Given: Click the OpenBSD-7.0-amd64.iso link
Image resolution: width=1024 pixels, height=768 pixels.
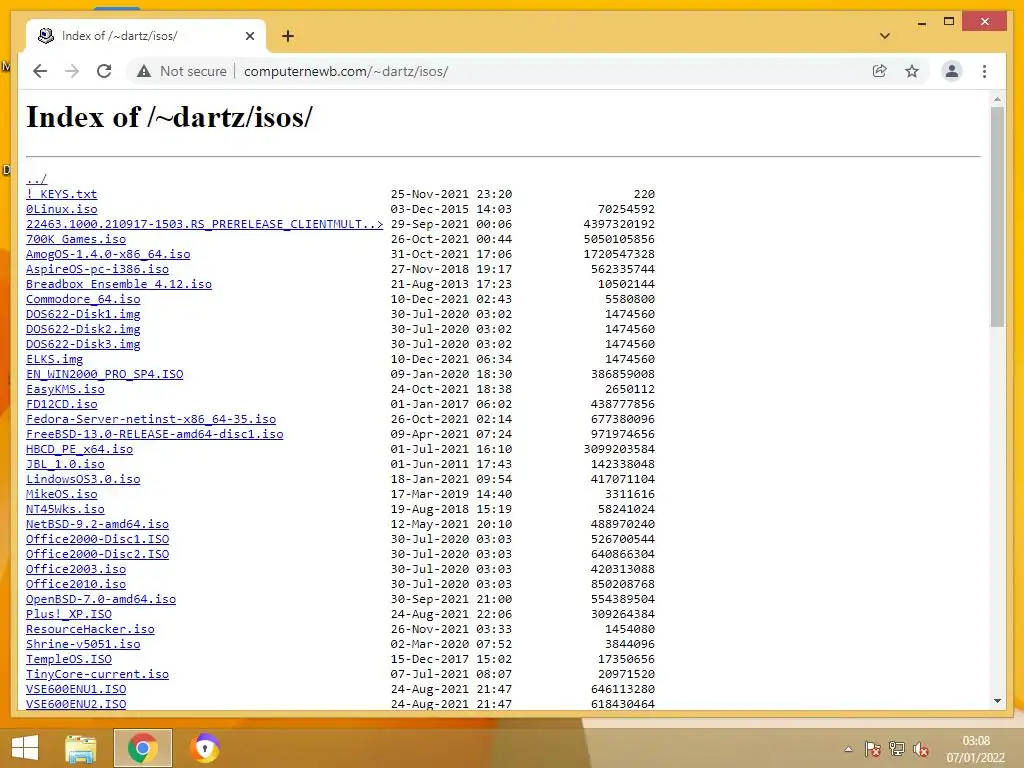Looking at the screenshot, I should 101,600.
